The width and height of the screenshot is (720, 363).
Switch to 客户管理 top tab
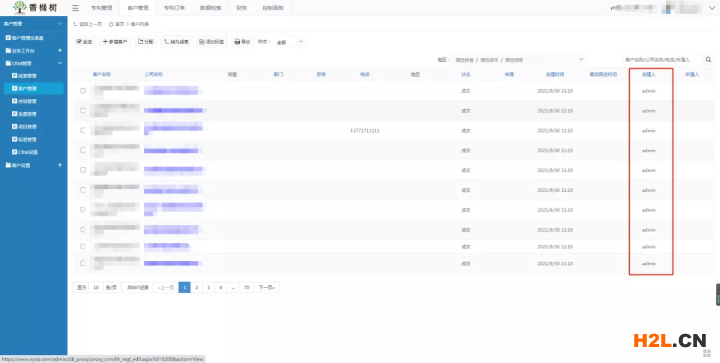click(138, 8)
